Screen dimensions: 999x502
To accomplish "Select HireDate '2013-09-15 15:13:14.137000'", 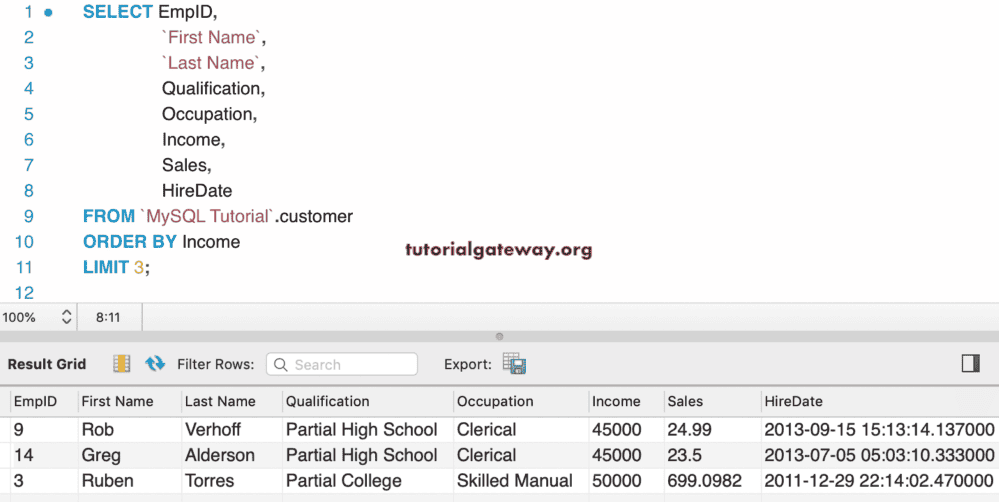I will click(879, 430).
